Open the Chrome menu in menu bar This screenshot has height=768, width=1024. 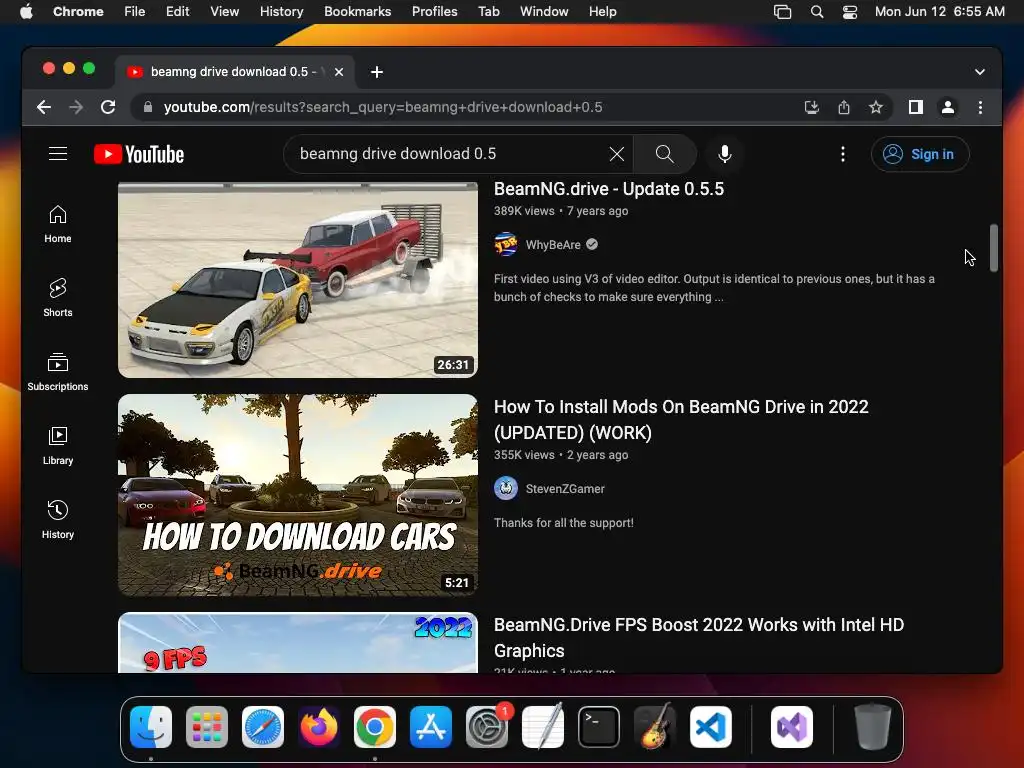[78, 11]
